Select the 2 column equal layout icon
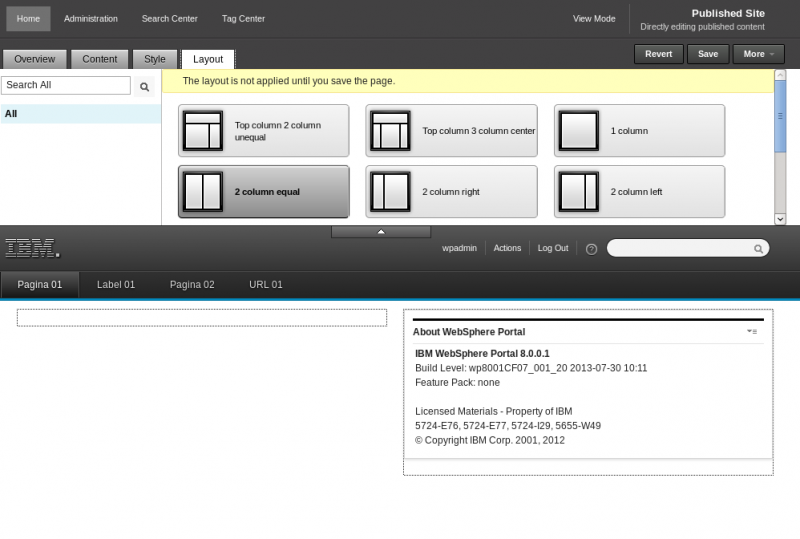 [x=202, y=191]
